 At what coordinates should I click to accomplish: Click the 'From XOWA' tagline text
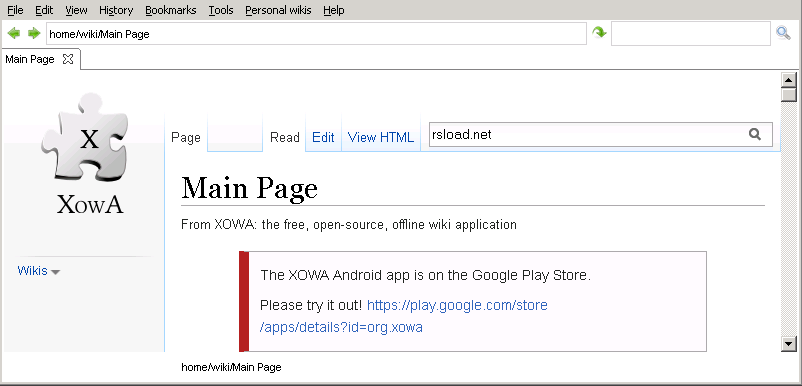tap(349, 224)
